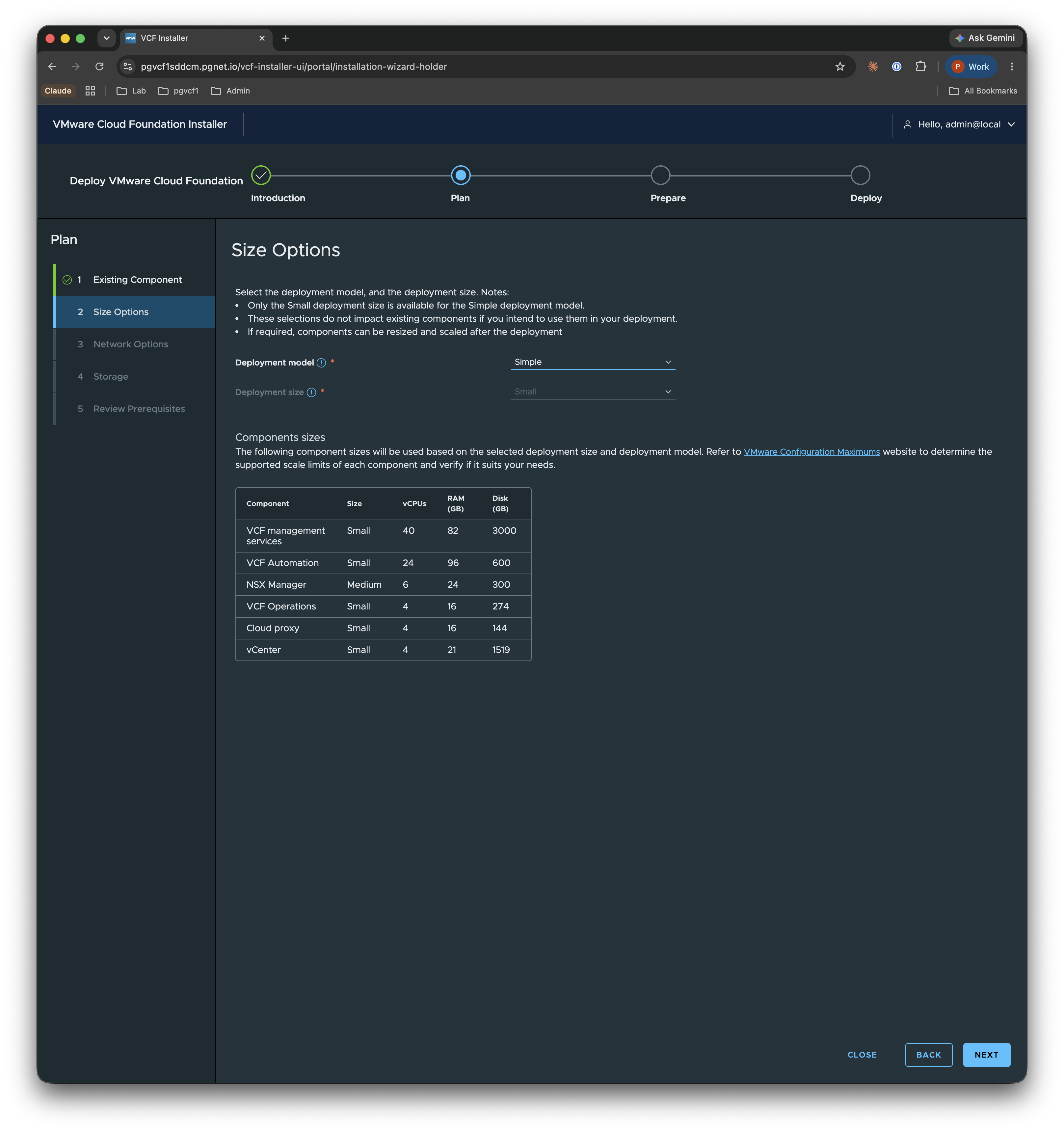The height and width of the screenshot is (1132, 1064).
Task: Open the Claude extension starburst icon
Action: coord(873,67)
